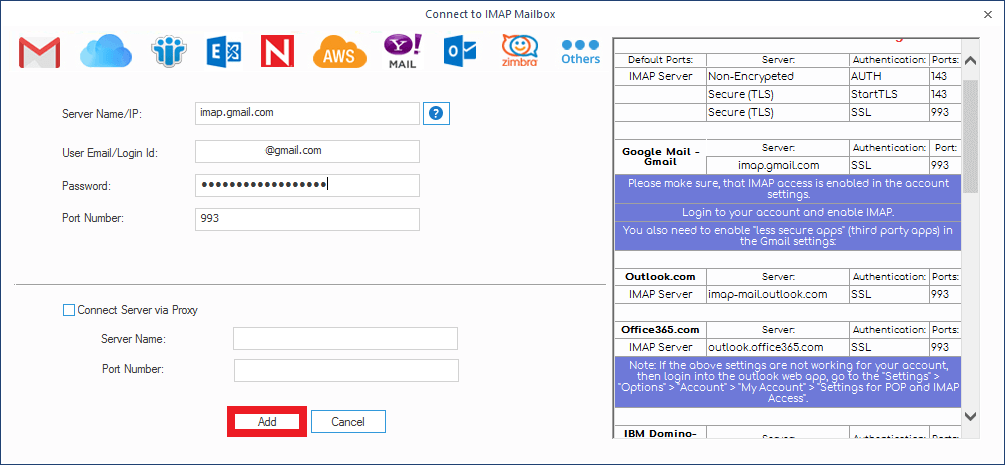This screenshot has width=1005, height=466.
Task: Click the 'Password:' label
Action: click(87, 187)
